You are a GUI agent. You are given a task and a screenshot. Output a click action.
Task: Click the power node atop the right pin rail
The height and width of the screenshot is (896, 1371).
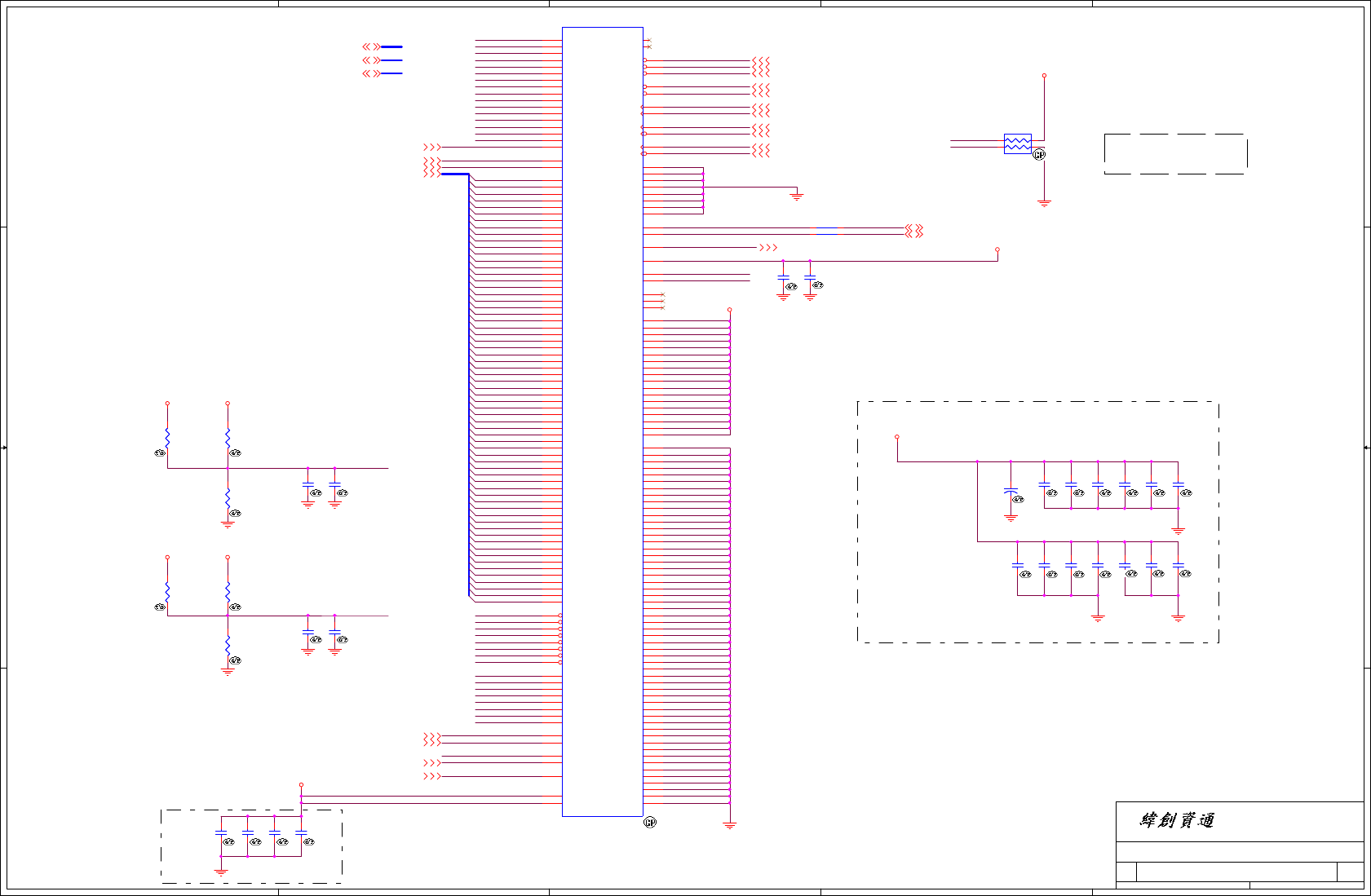[x=730, y=310]
